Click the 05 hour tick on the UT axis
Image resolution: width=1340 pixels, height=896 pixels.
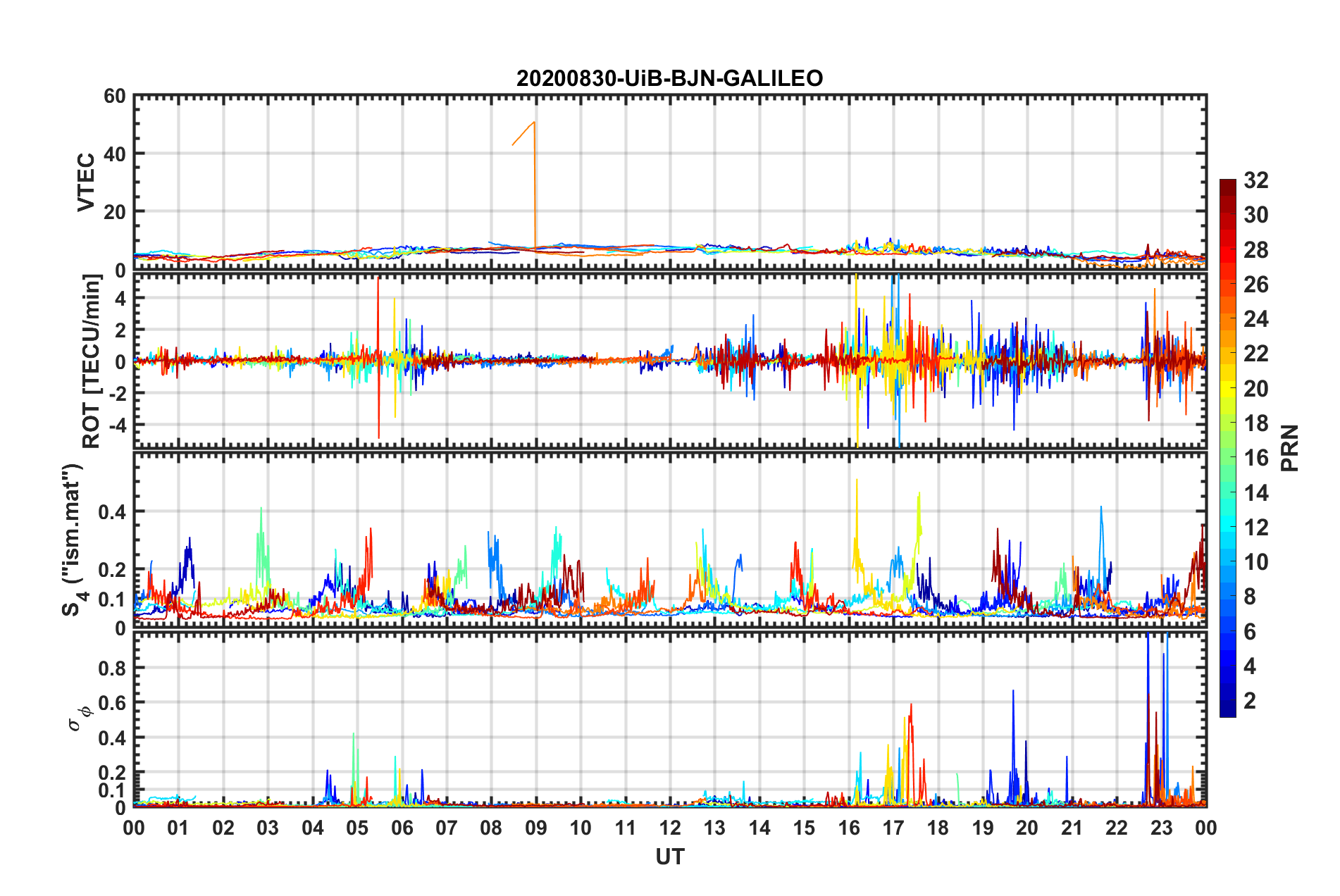(x=357, y=828)
